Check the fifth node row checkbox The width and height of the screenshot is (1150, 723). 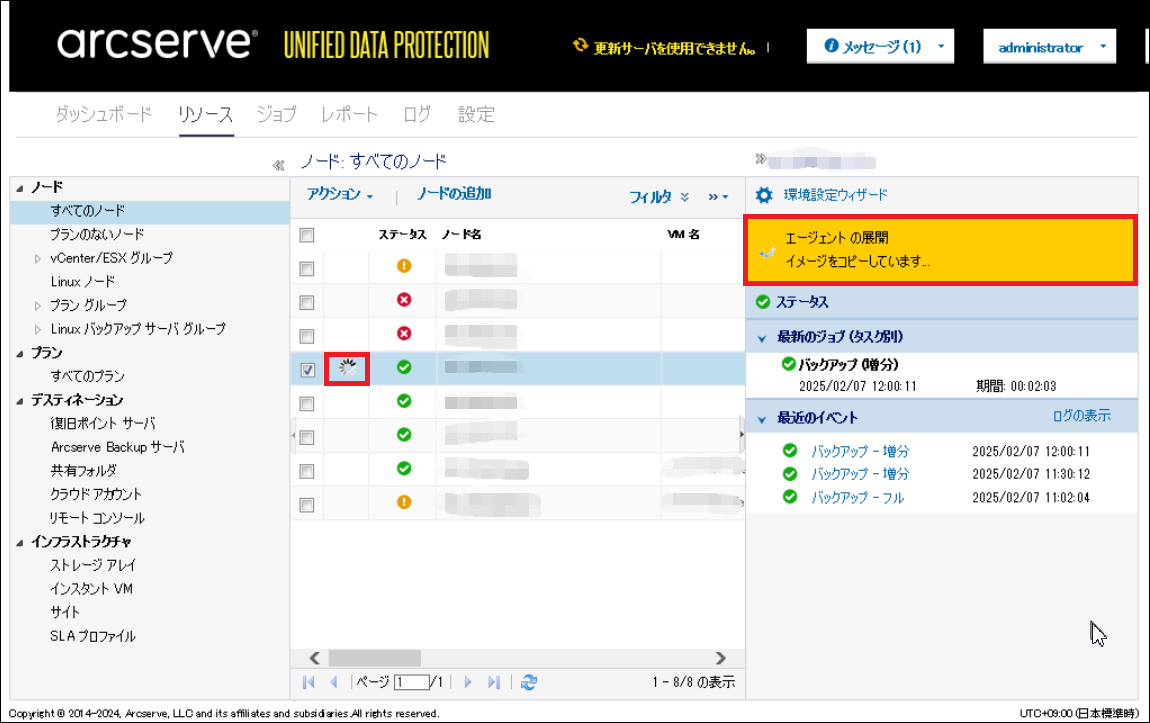coord(307,404)
